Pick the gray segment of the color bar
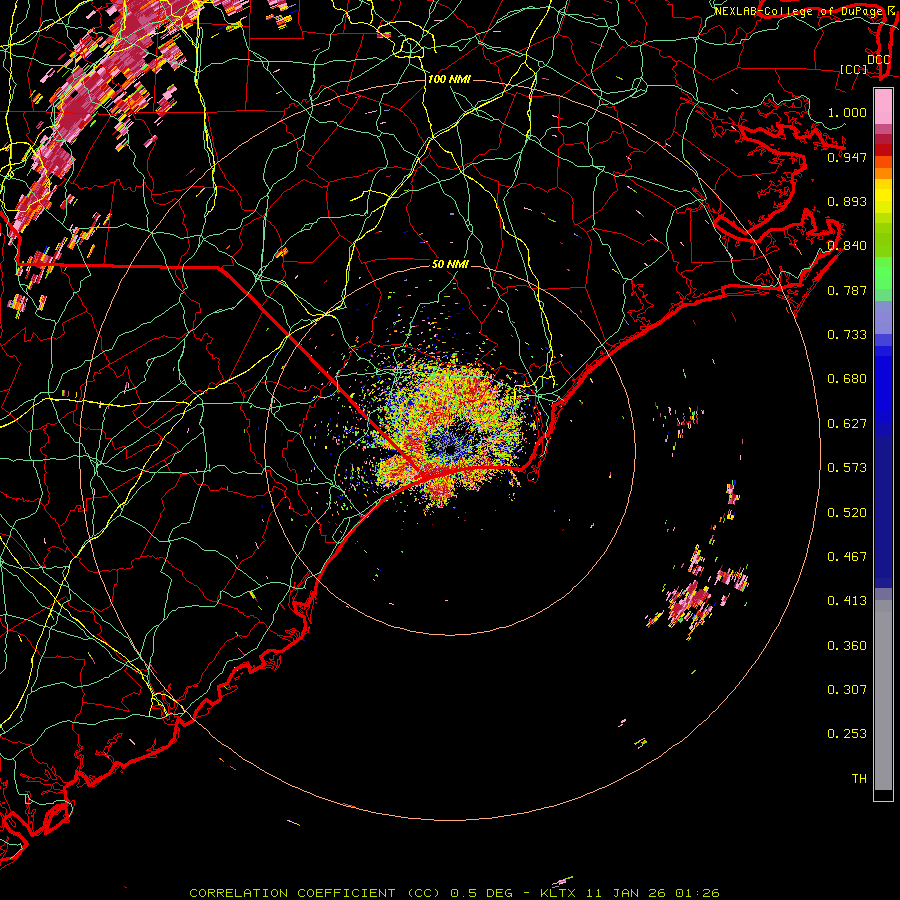The width and height of the screenshot is (900, 900). click(883, 695)
